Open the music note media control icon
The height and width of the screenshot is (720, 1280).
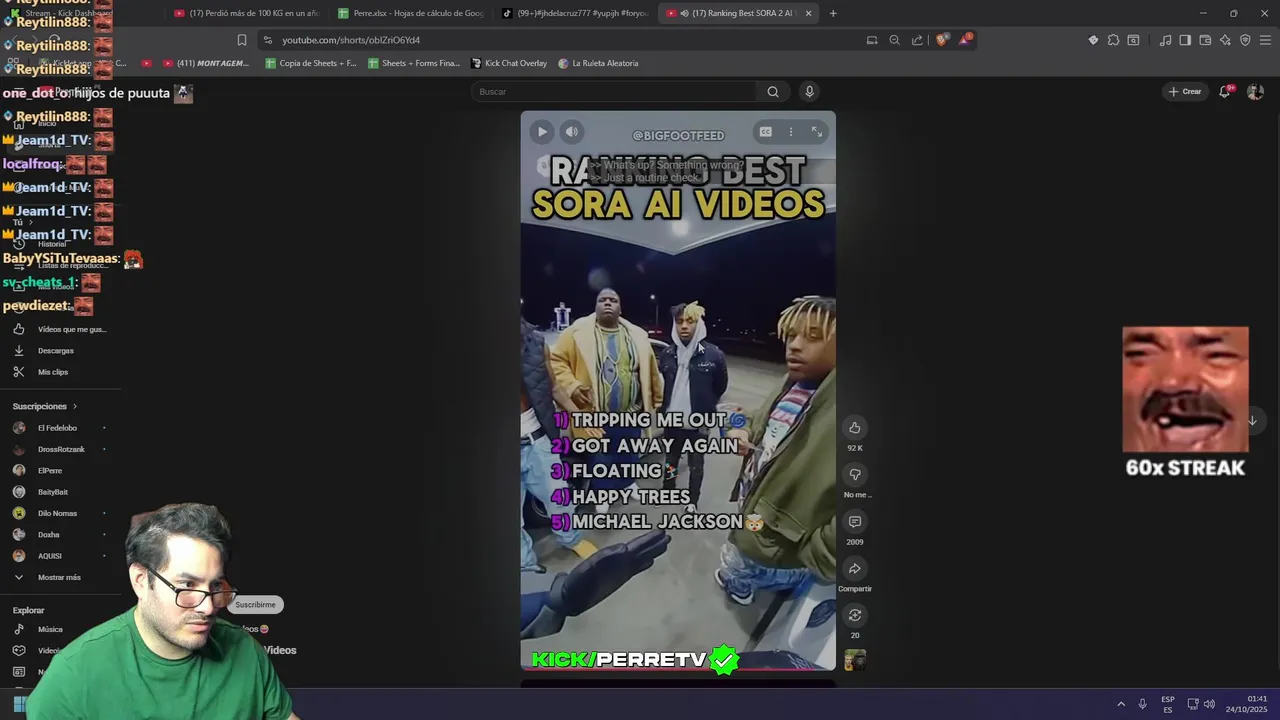coord(1165,40)
